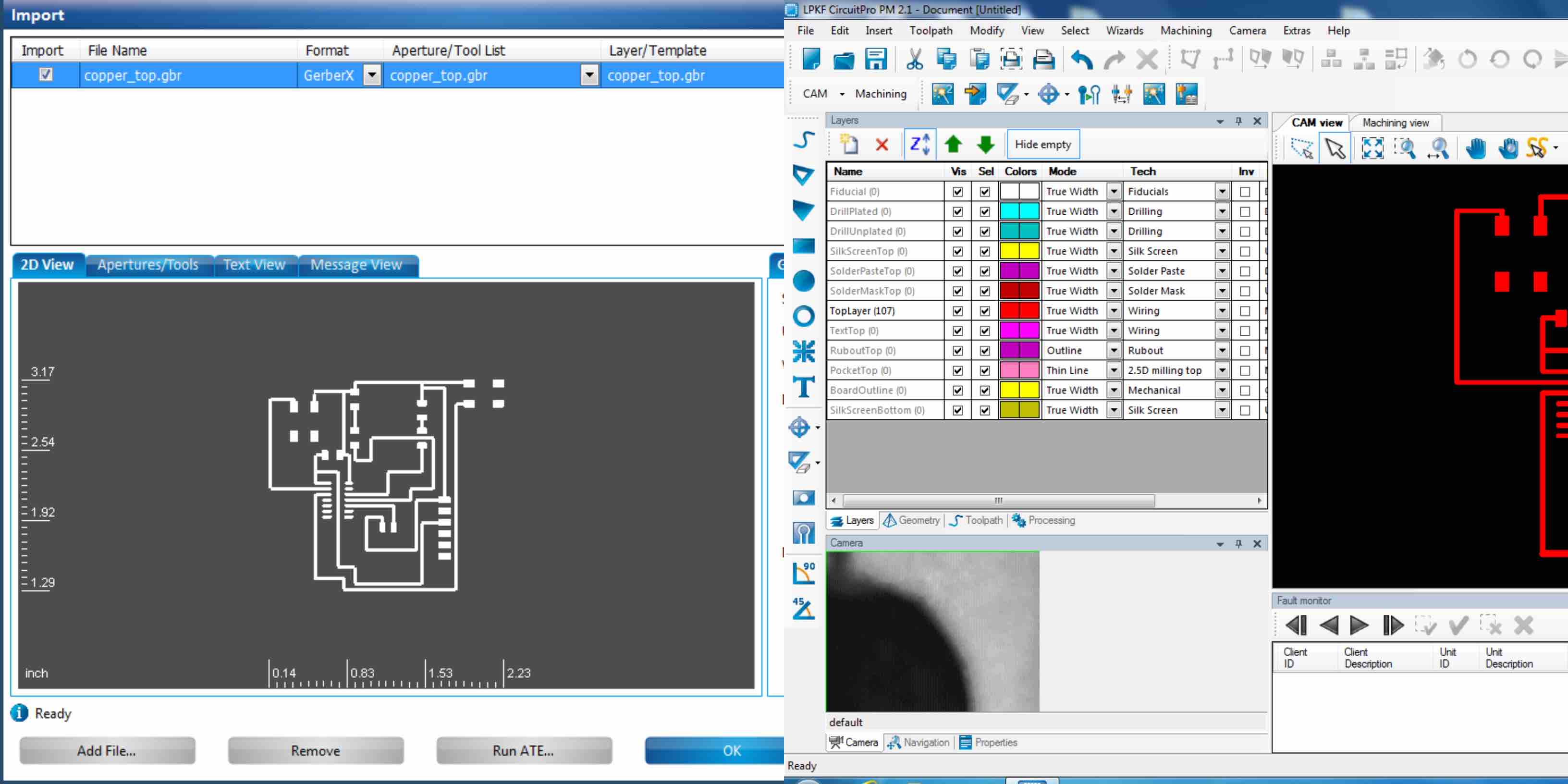Open the Geometry tab below Layers panel

(911, 520)
